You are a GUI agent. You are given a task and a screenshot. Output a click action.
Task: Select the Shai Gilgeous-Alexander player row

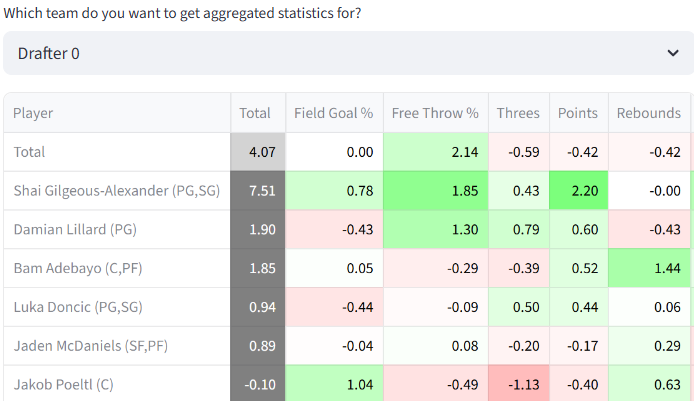tap(117, 190)
